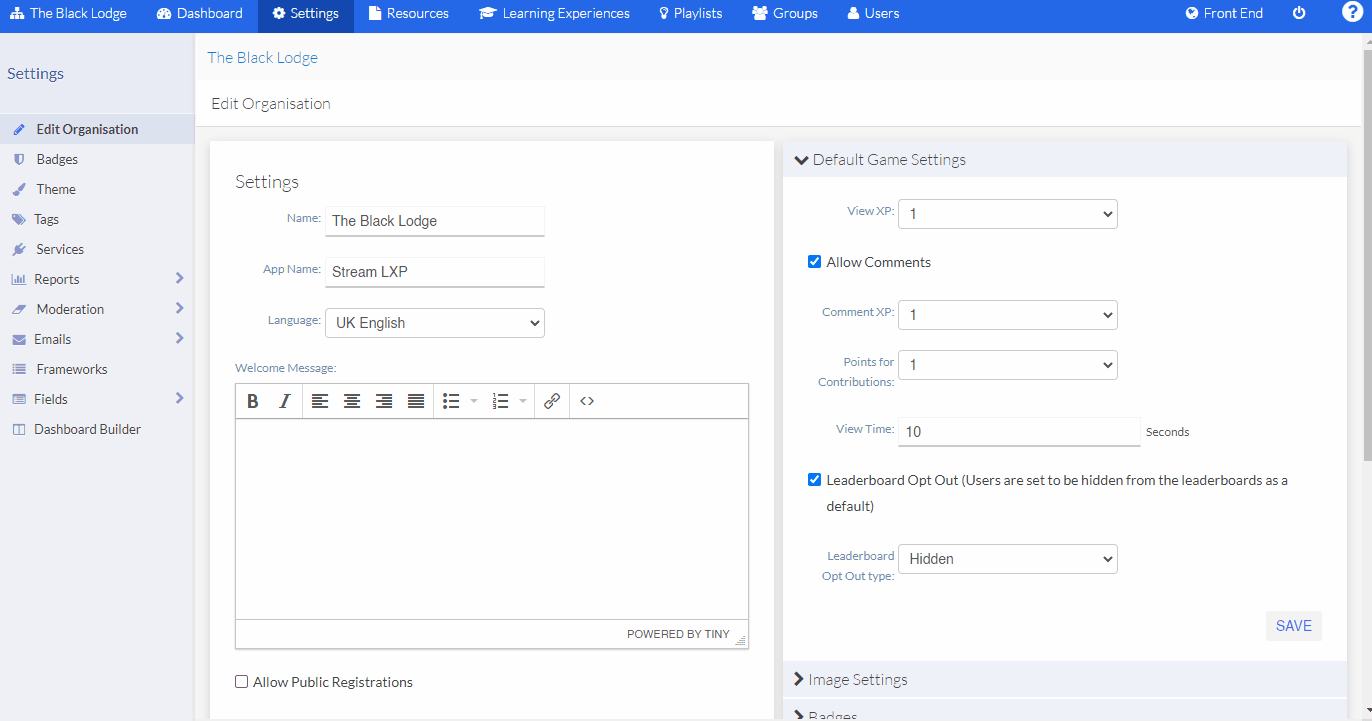Open the Language dropdown
Screen dimensions: 1372x721
[x=434, y=322]
